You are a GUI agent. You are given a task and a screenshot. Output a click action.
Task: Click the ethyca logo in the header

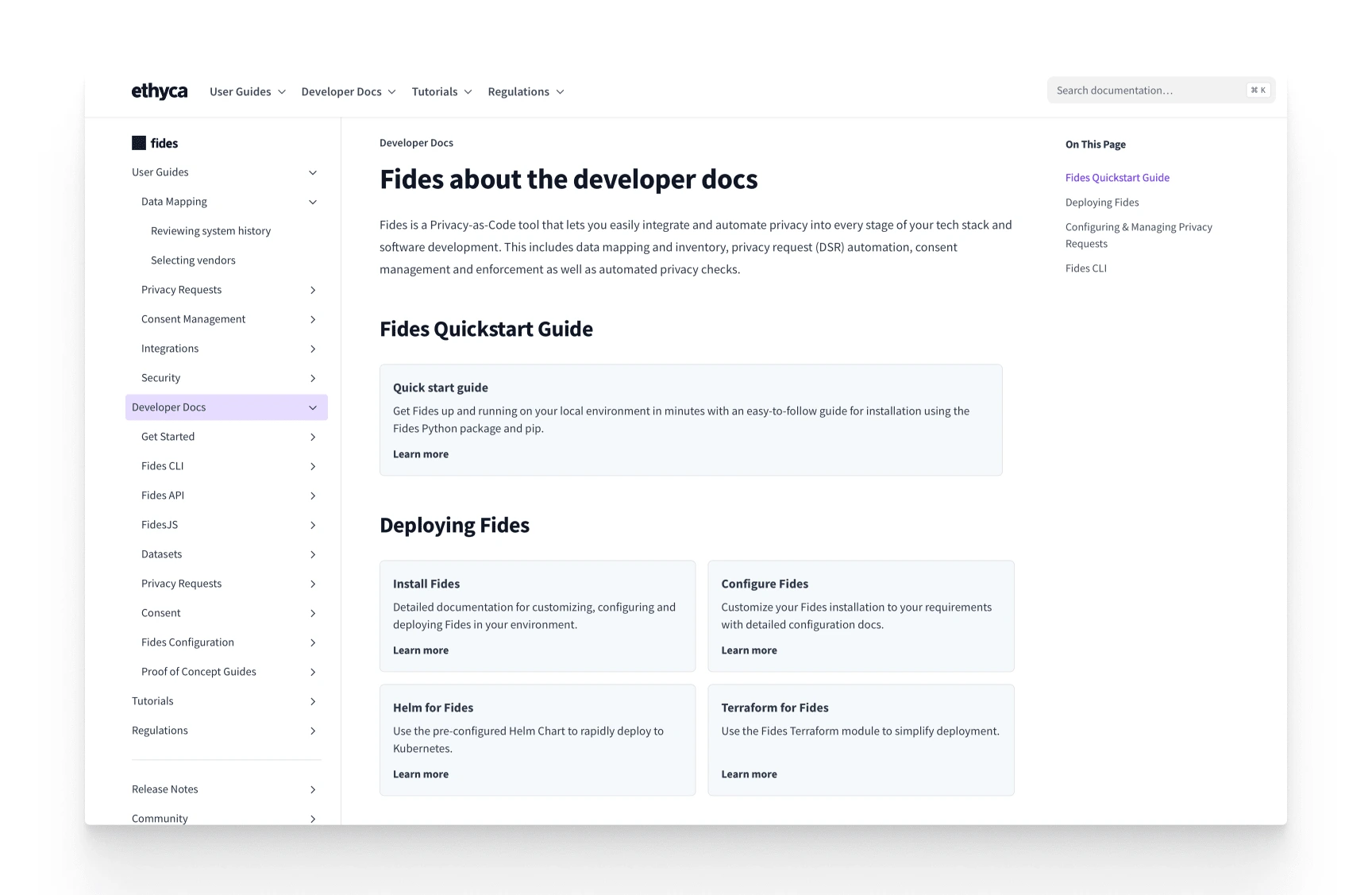click(x=160, y=91)
